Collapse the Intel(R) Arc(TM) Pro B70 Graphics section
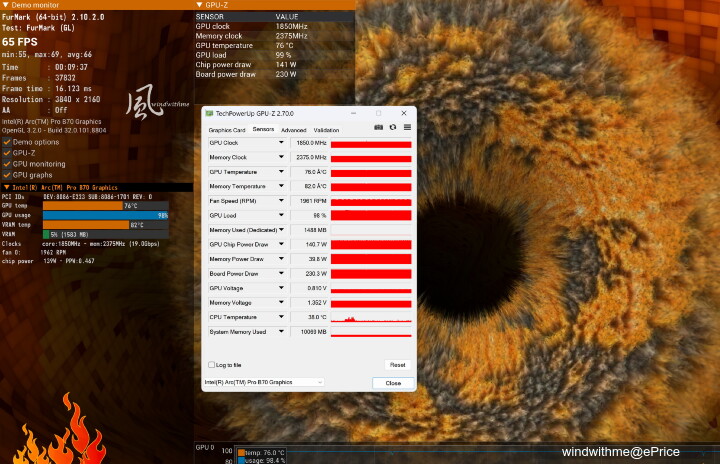 coord(6,187)
